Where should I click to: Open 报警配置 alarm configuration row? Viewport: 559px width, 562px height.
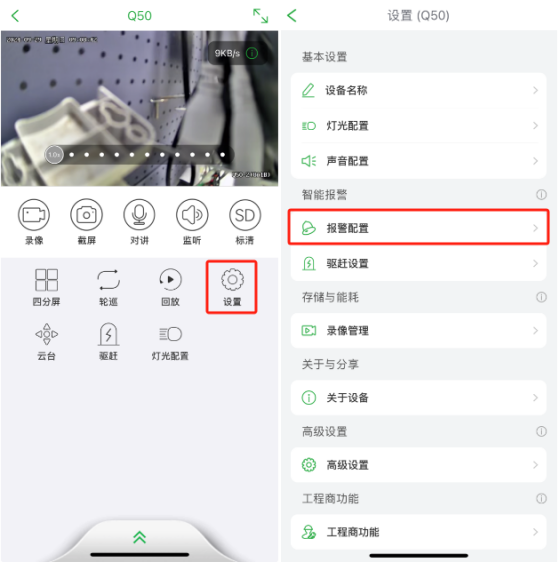pos(418,228)
